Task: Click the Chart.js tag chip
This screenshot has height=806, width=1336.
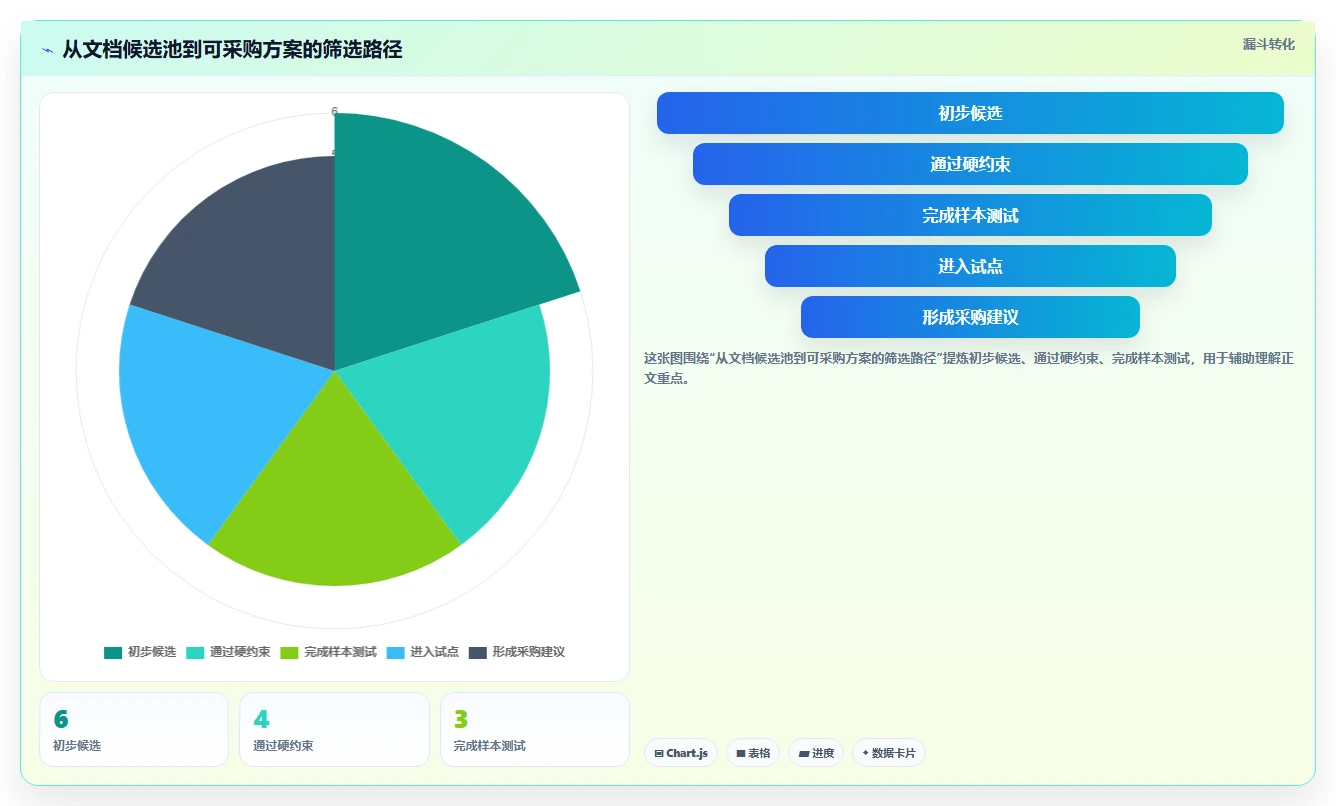Action: [681, 753]
